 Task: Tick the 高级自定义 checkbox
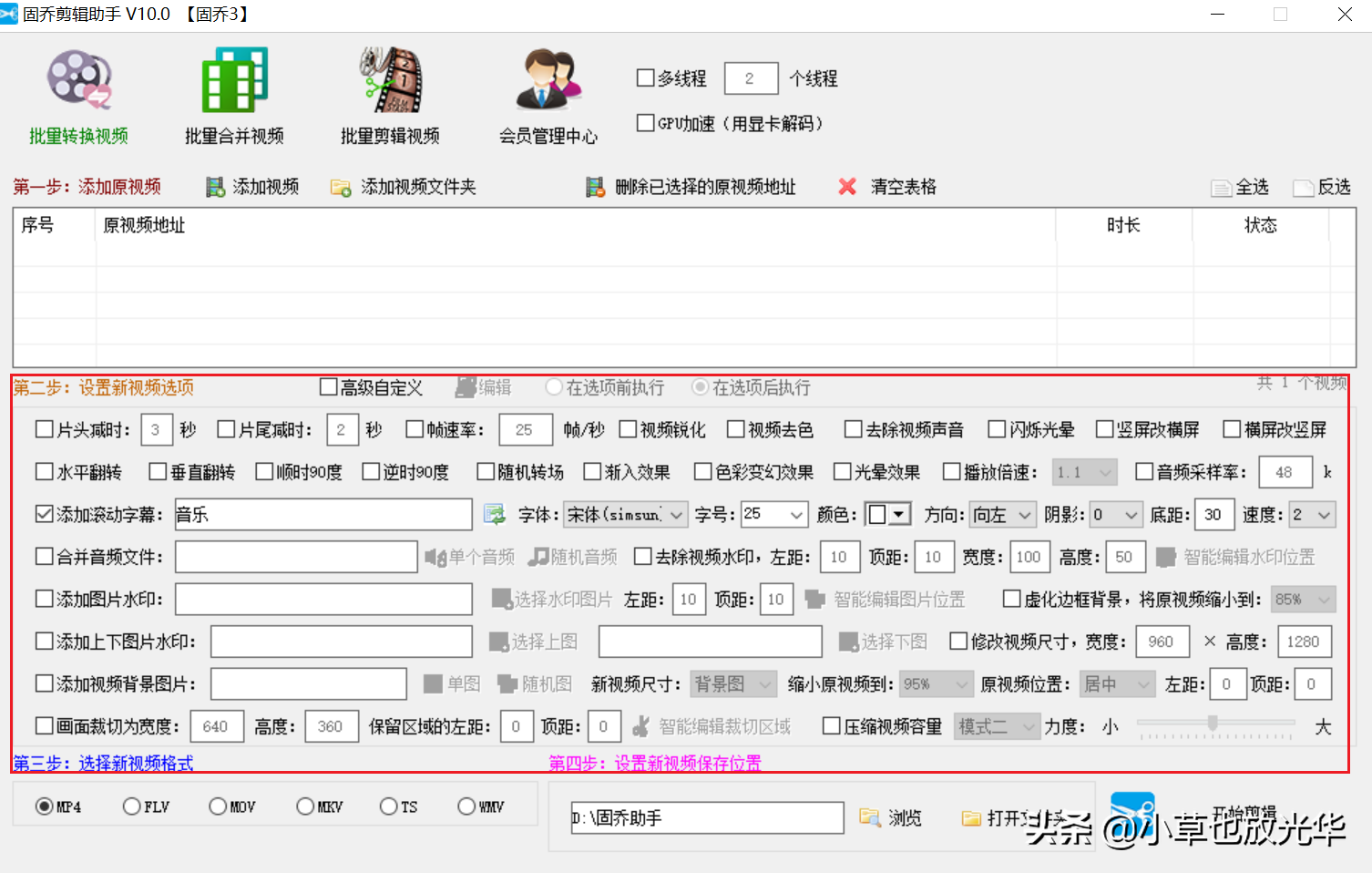(x=329, y=387)
